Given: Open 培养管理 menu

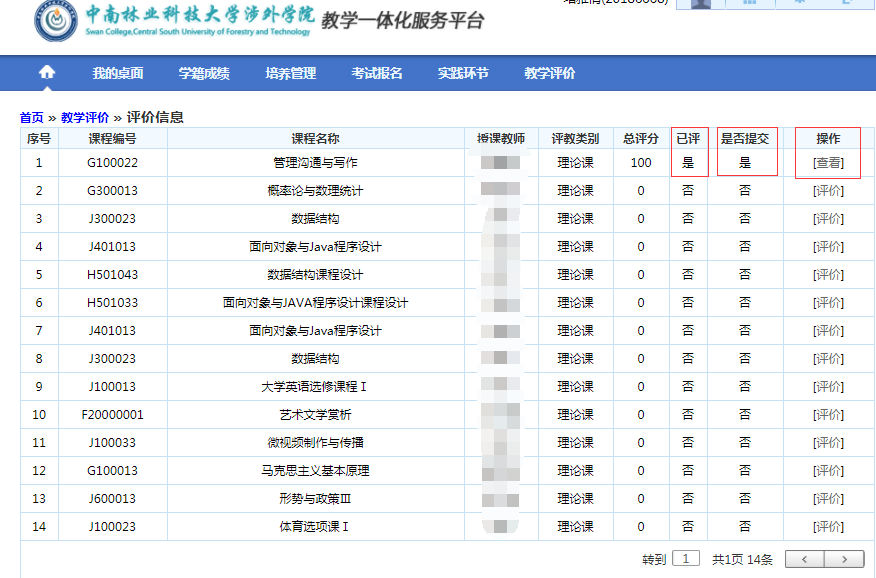Looking at the screenshot, I should coord(290,73).
